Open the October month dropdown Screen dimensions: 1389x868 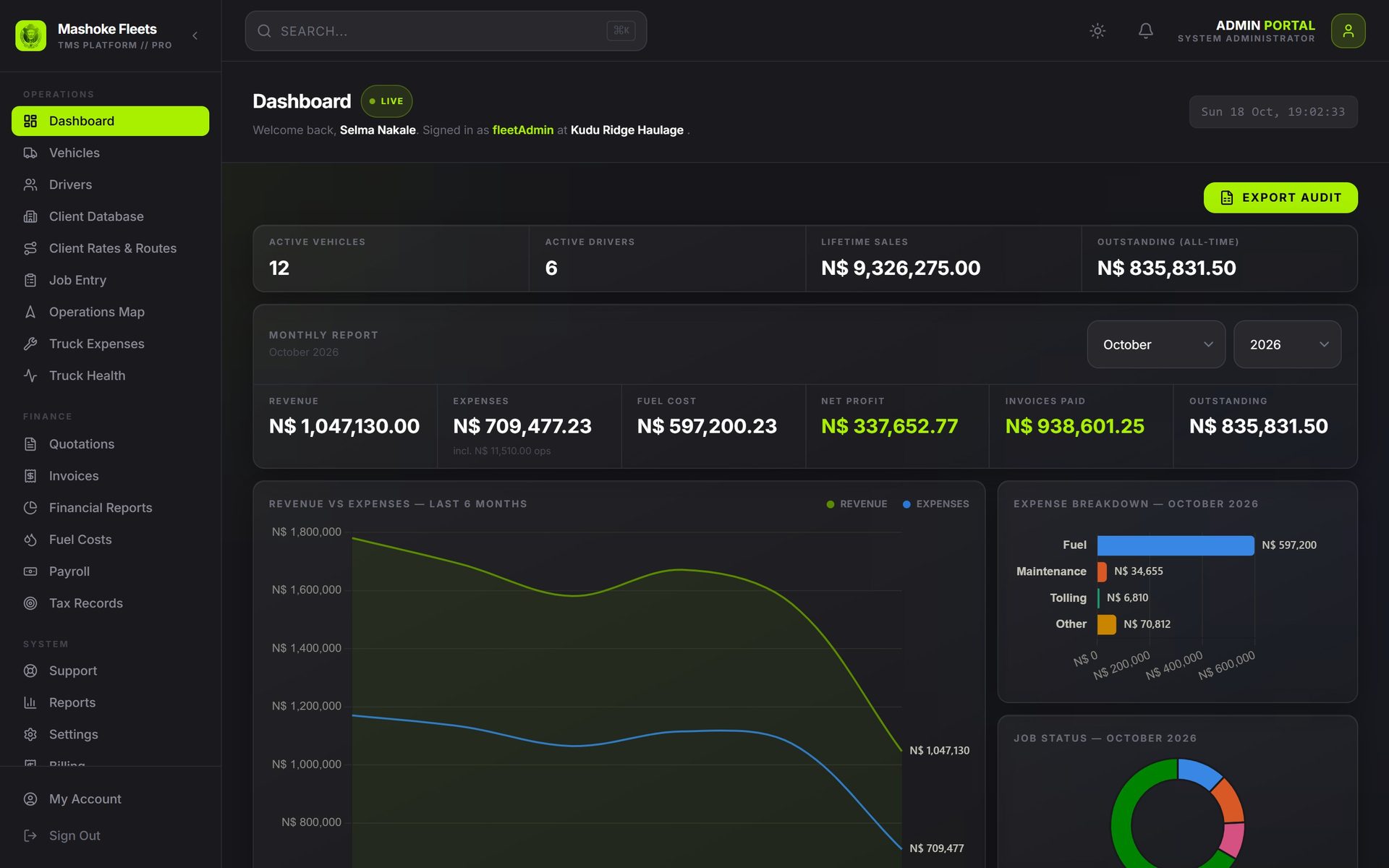[x=1155, y=344]
